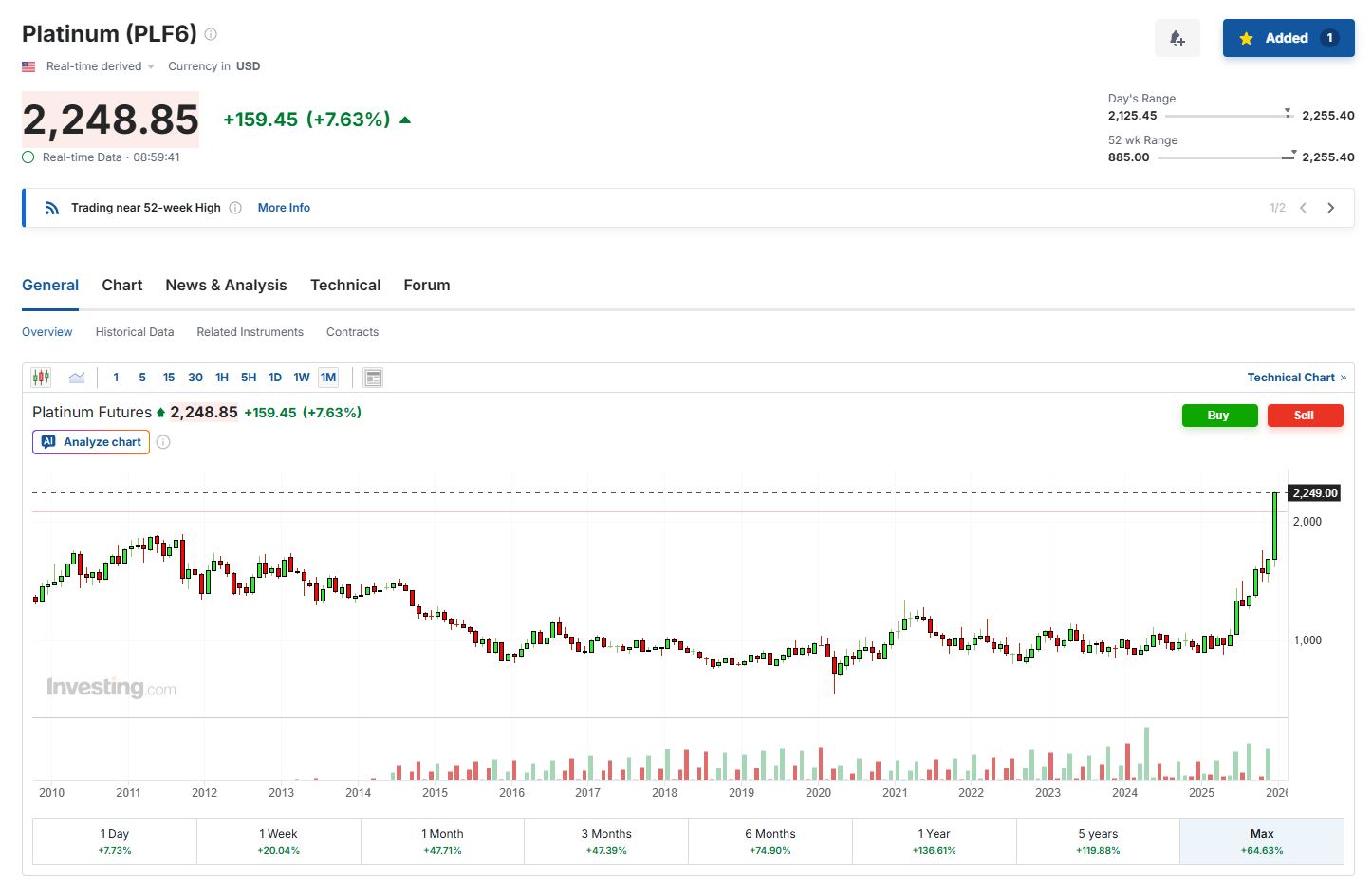
Task: Click the 1/2 insight counter
Action: [x=1277, y=208]
